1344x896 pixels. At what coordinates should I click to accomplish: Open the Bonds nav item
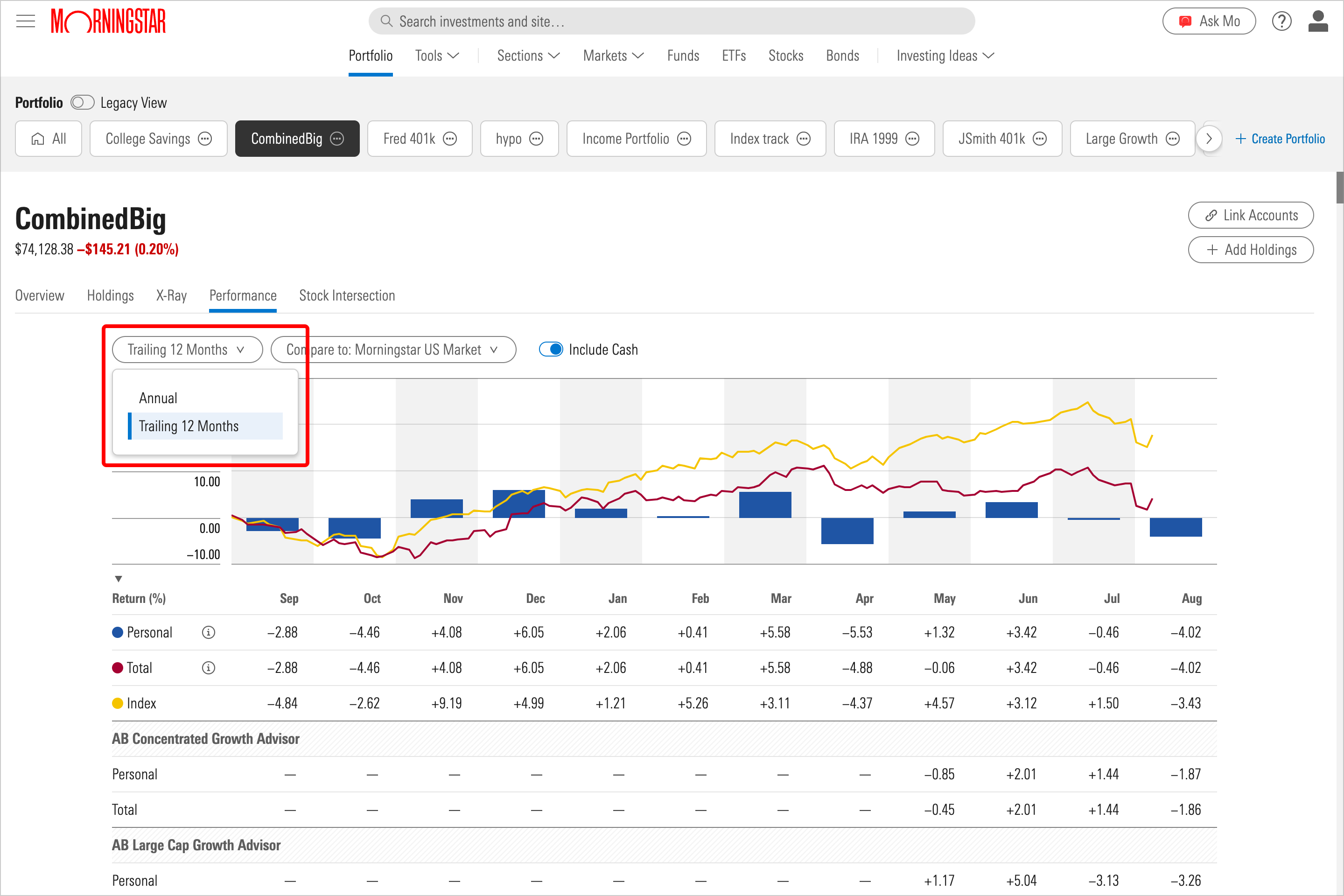842,56
